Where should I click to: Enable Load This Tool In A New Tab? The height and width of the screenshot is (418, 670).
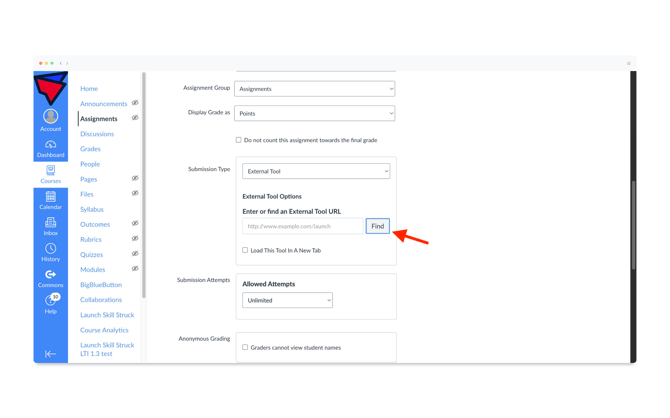(245, 250)
